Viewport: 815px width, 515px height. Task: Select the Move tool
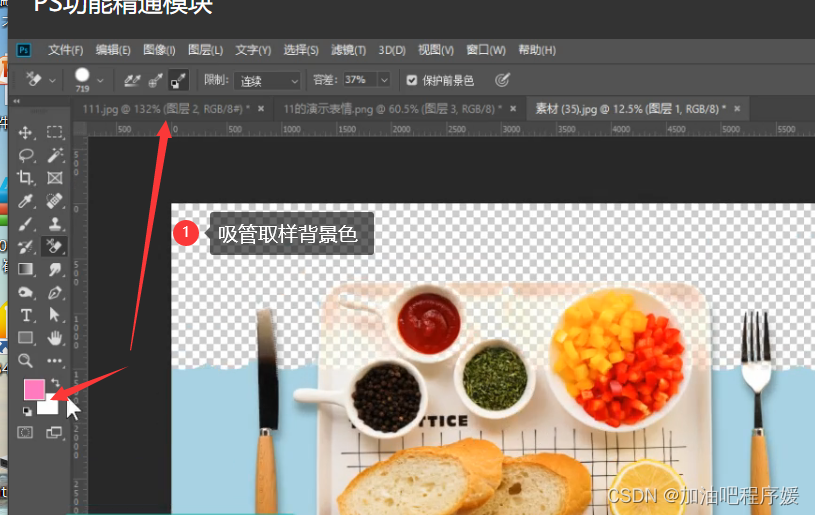coord(25,133)
